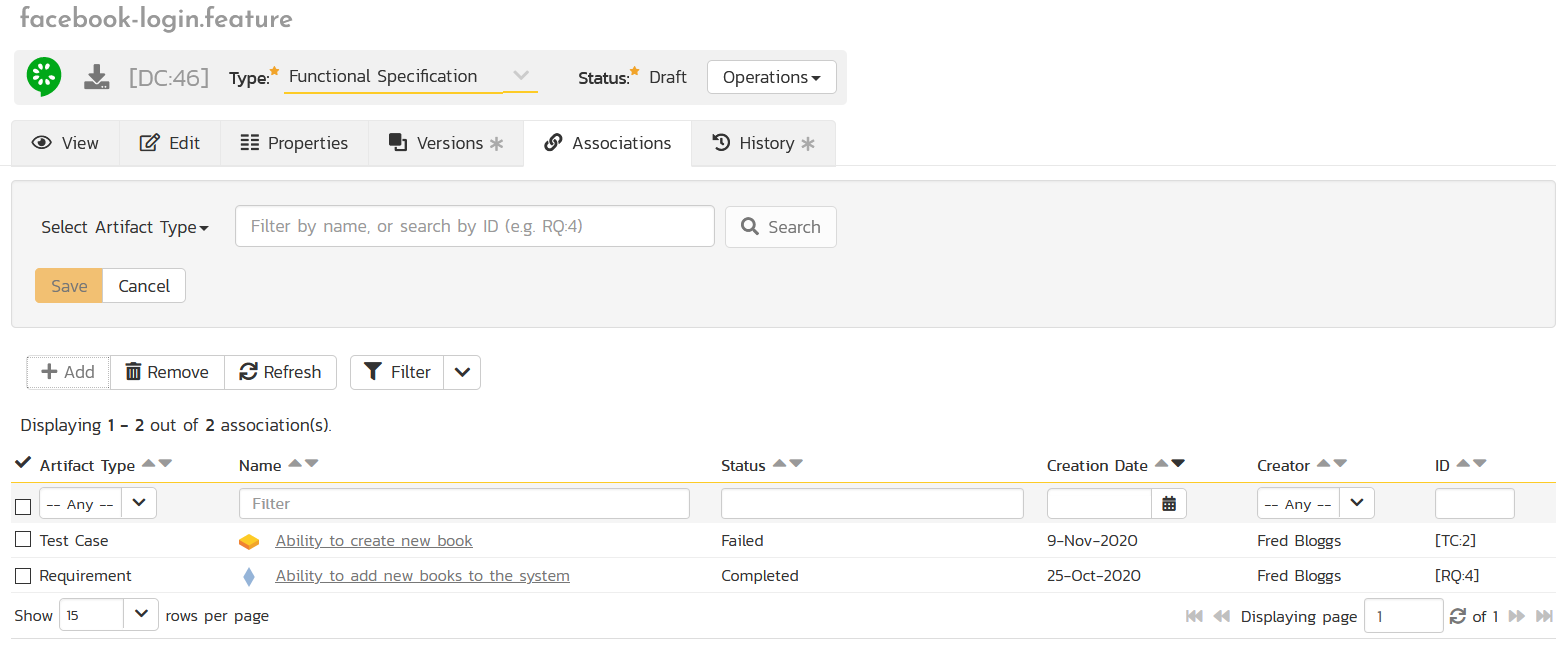Click the download document icon
The width and height of the screenshot is (1562, 645).
tap(97, 77)
